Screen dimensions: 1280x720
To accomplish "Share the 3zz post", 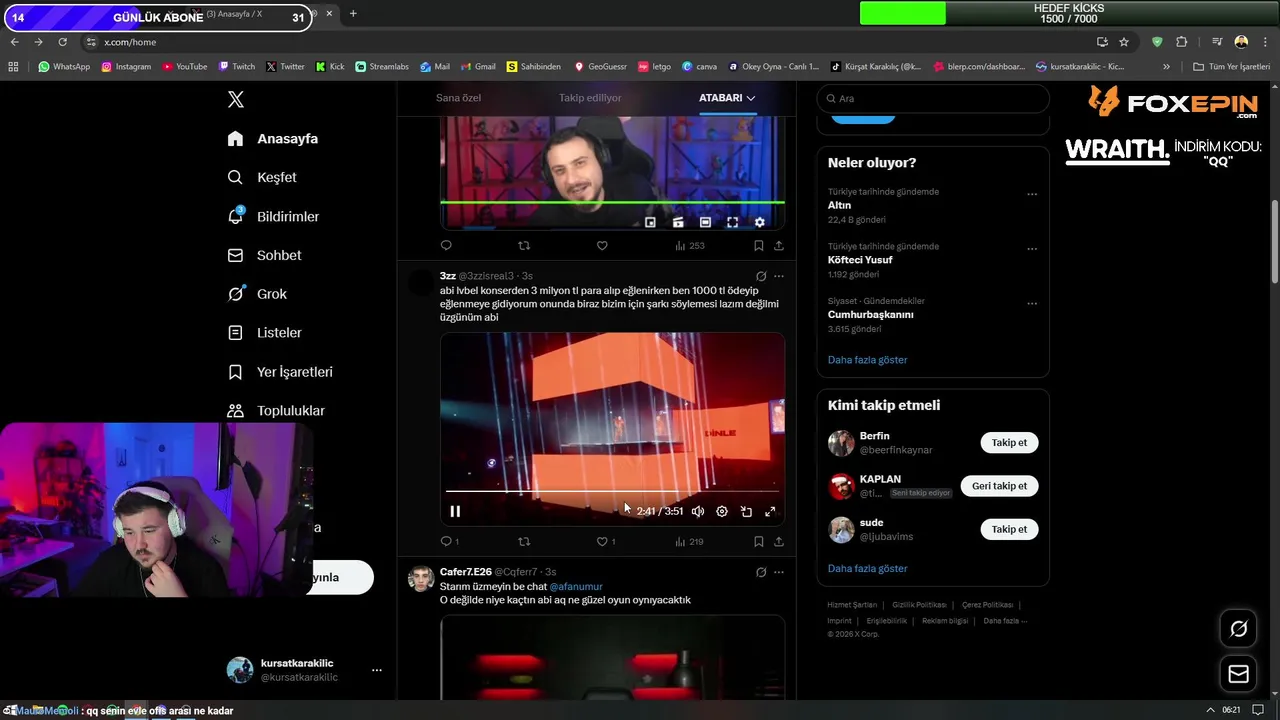I will click(x=779, y=541).
